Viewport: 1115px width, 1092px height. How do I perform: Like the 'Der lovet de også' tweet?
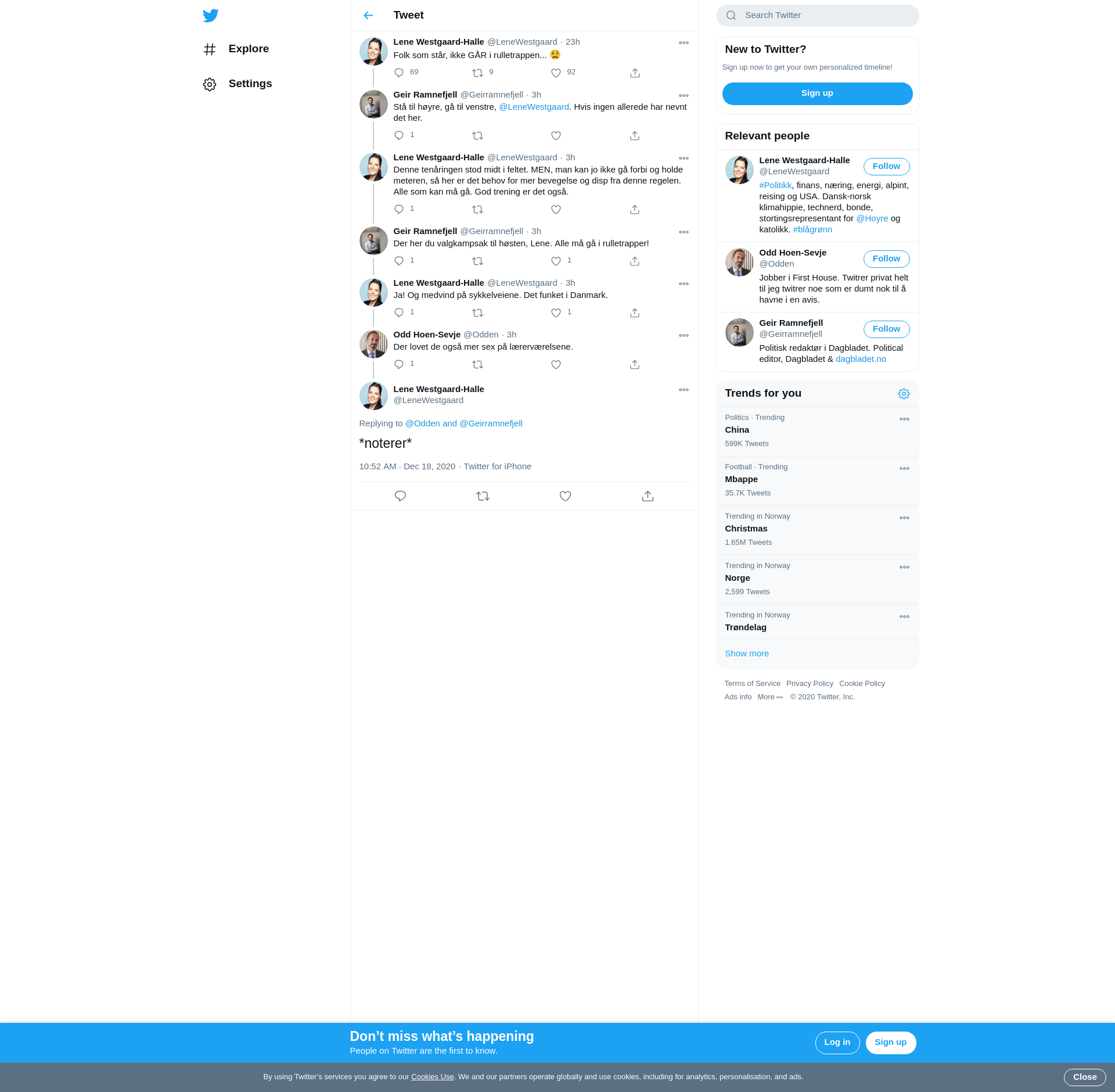click(556, 364)
